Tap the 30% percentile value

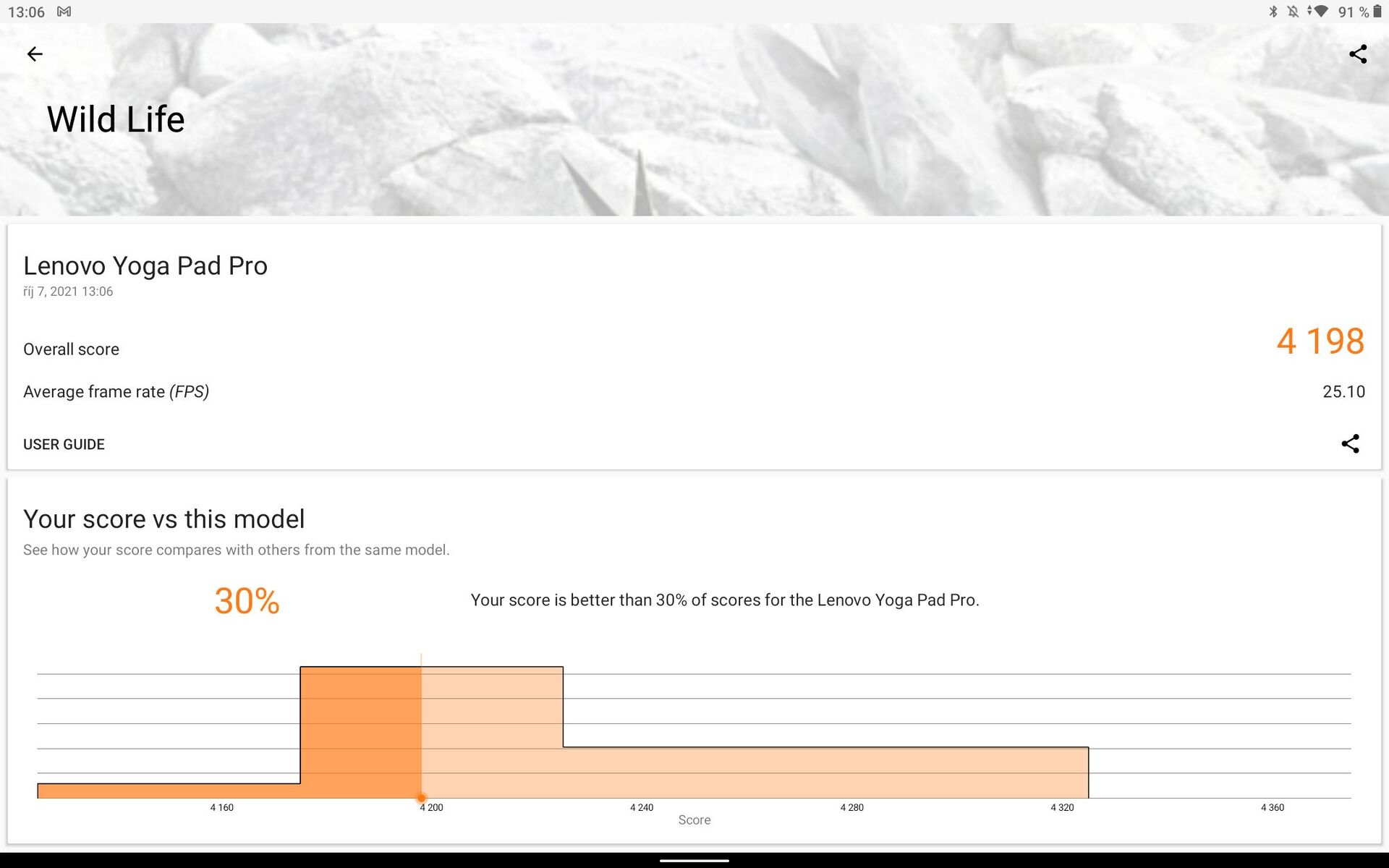pyautogui.click(x=247, y=601)
